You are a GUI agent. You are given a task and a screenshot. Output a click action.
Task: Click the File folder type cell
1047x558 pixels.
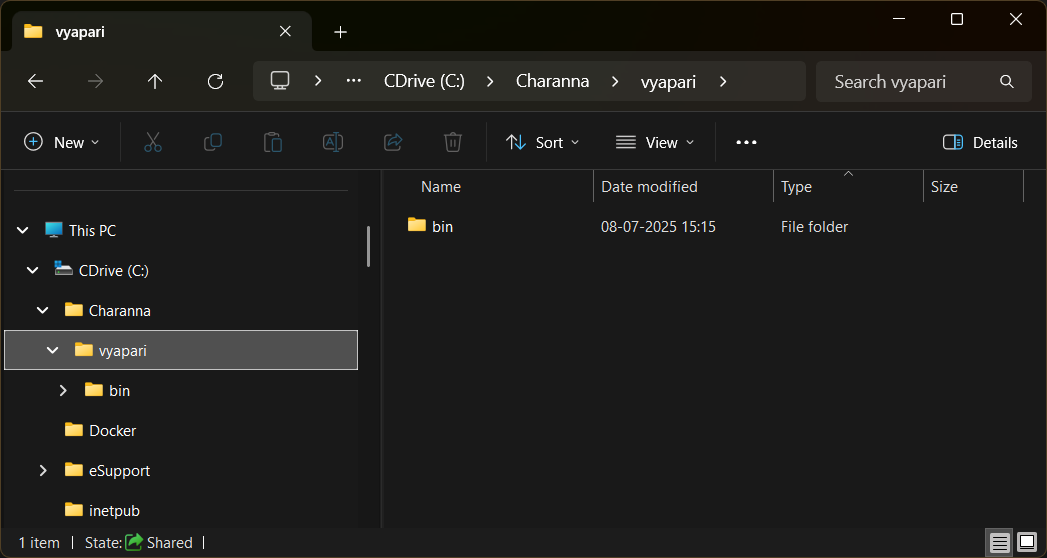tap(814, 227)
